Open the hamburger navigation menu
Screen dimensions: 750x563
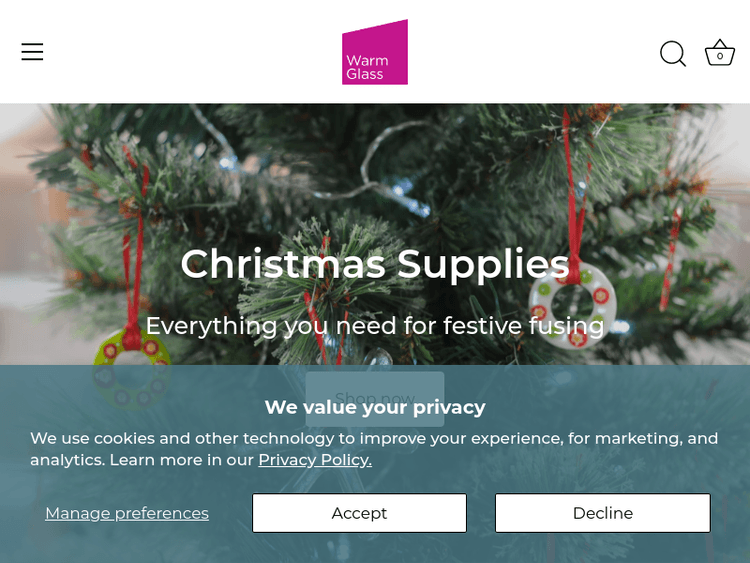coord(32,52)
